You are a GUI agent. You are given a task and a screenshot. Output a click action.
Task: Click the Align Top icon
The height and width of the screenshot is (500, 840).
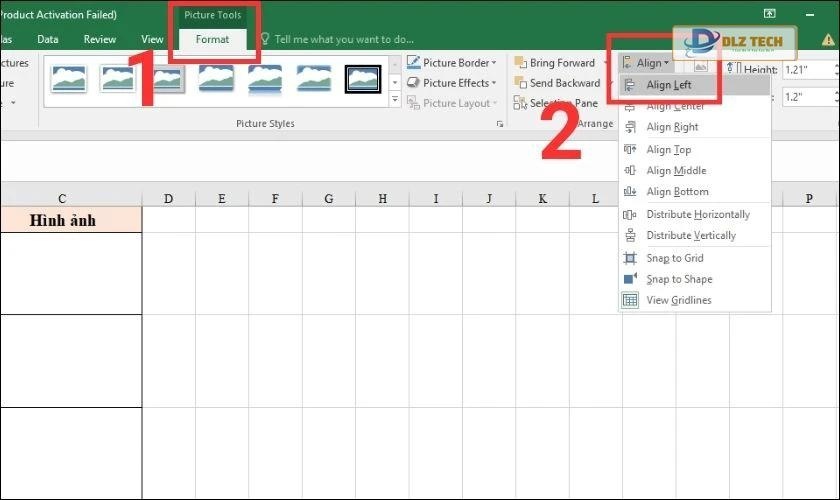(x=630, y=150)
